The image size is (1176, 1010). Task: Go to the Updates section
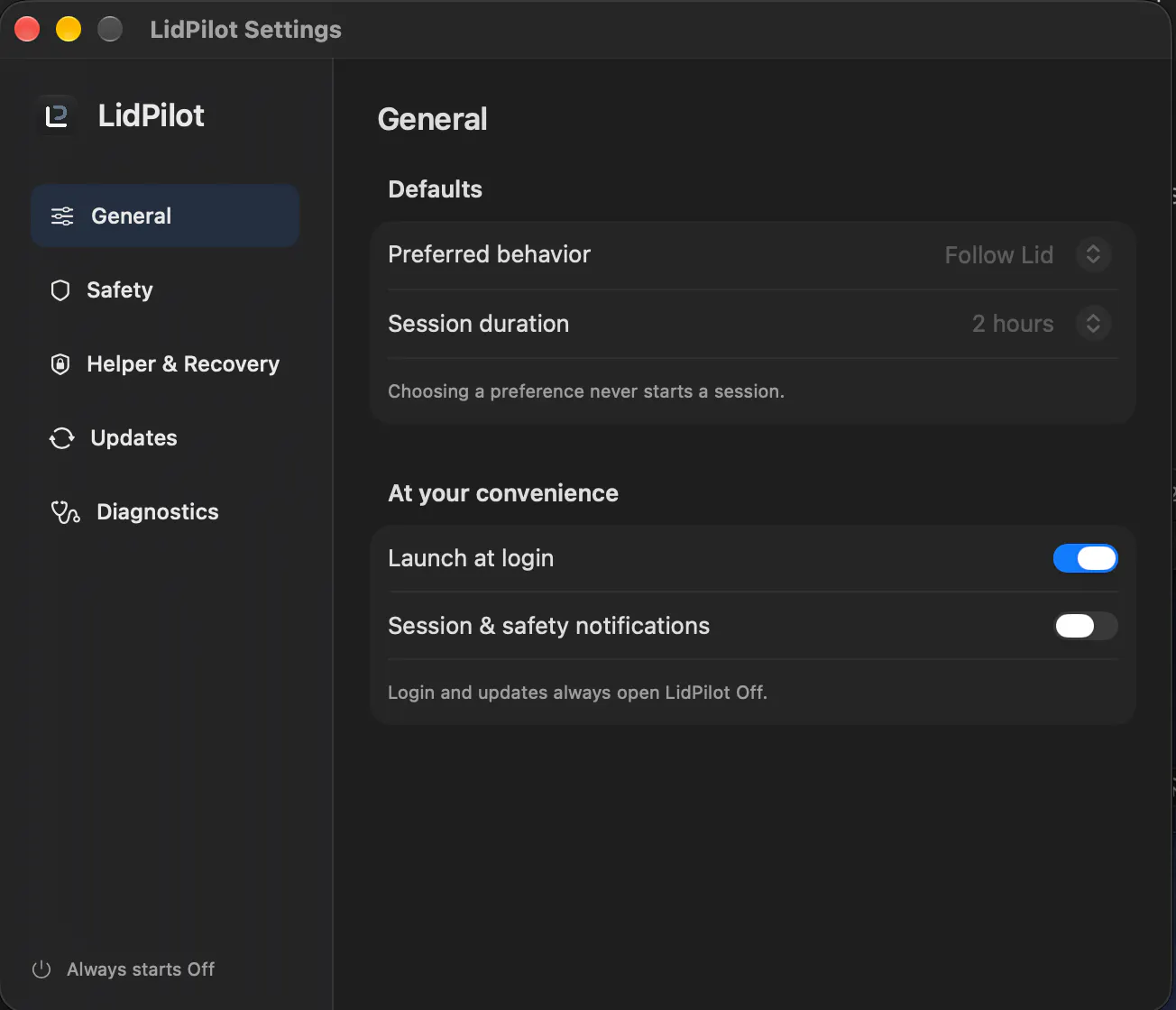(165, 438)
